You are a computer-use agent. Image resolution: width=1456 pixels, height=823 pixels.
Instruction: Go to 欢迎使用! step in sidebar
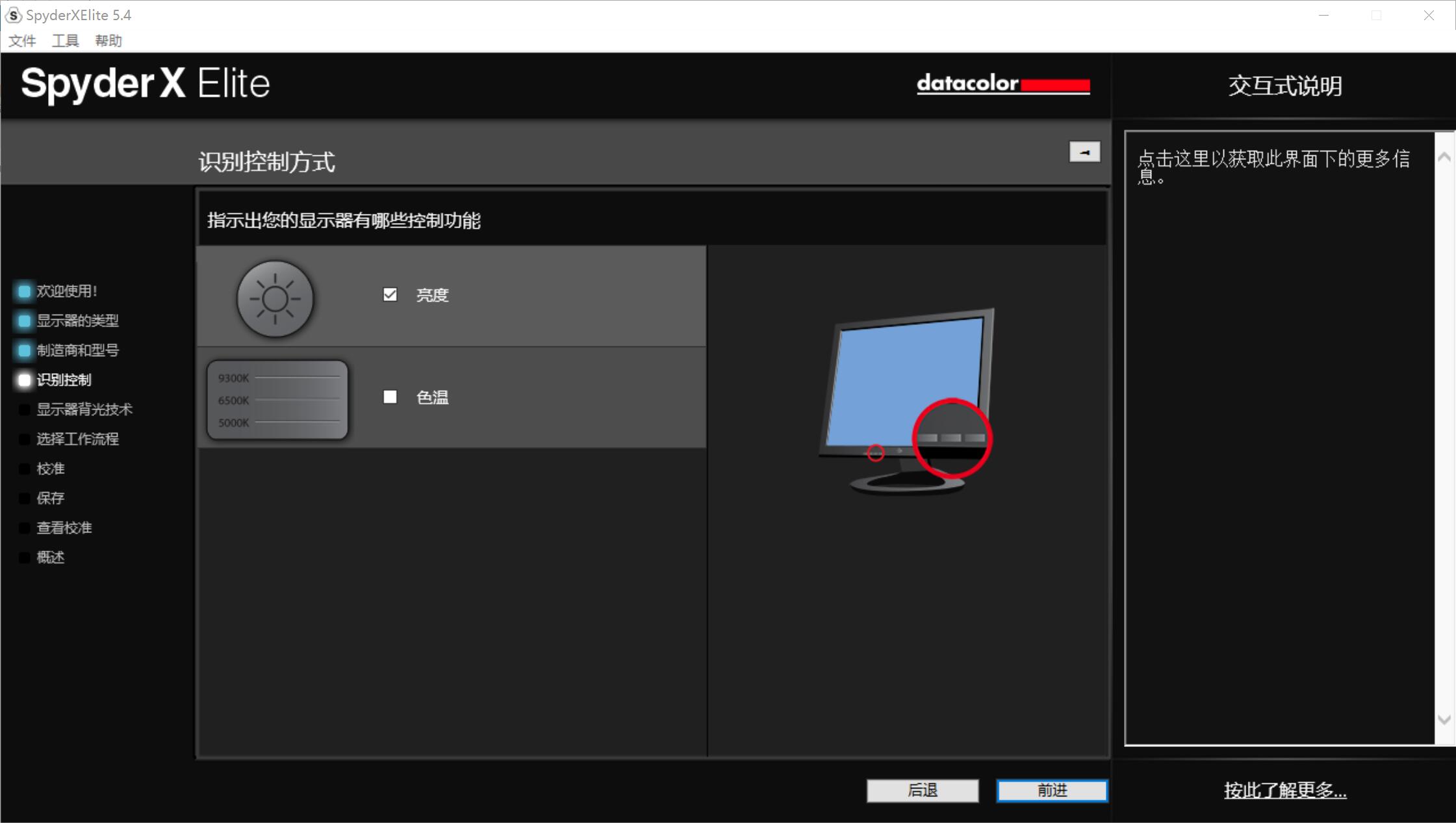pyautogui.click(x=67, y=291)
